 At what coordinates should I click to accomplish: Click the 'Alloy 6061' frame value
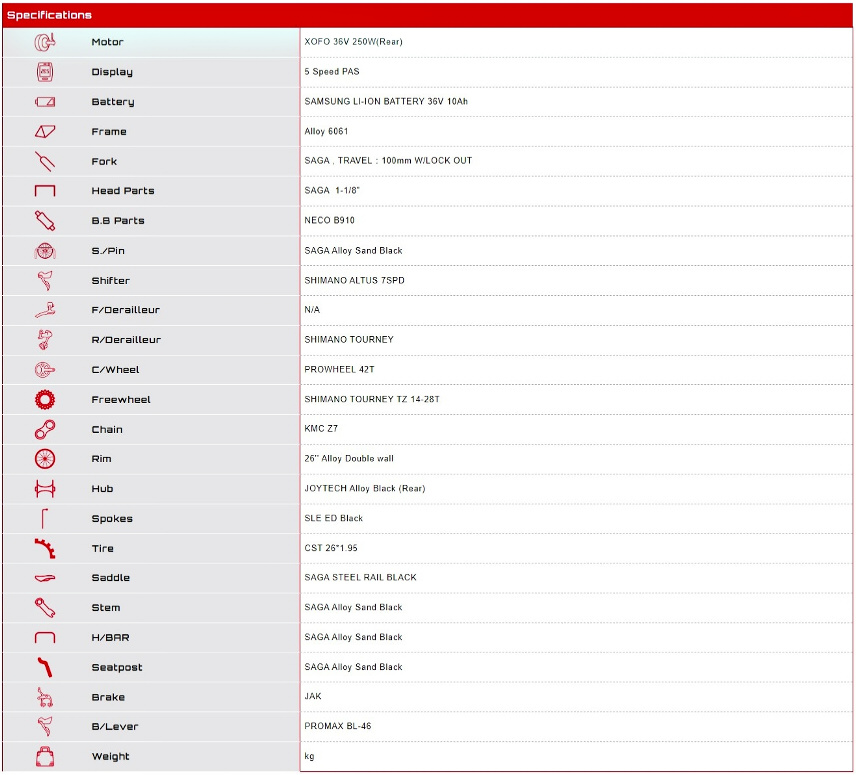(x=326, y=131)
